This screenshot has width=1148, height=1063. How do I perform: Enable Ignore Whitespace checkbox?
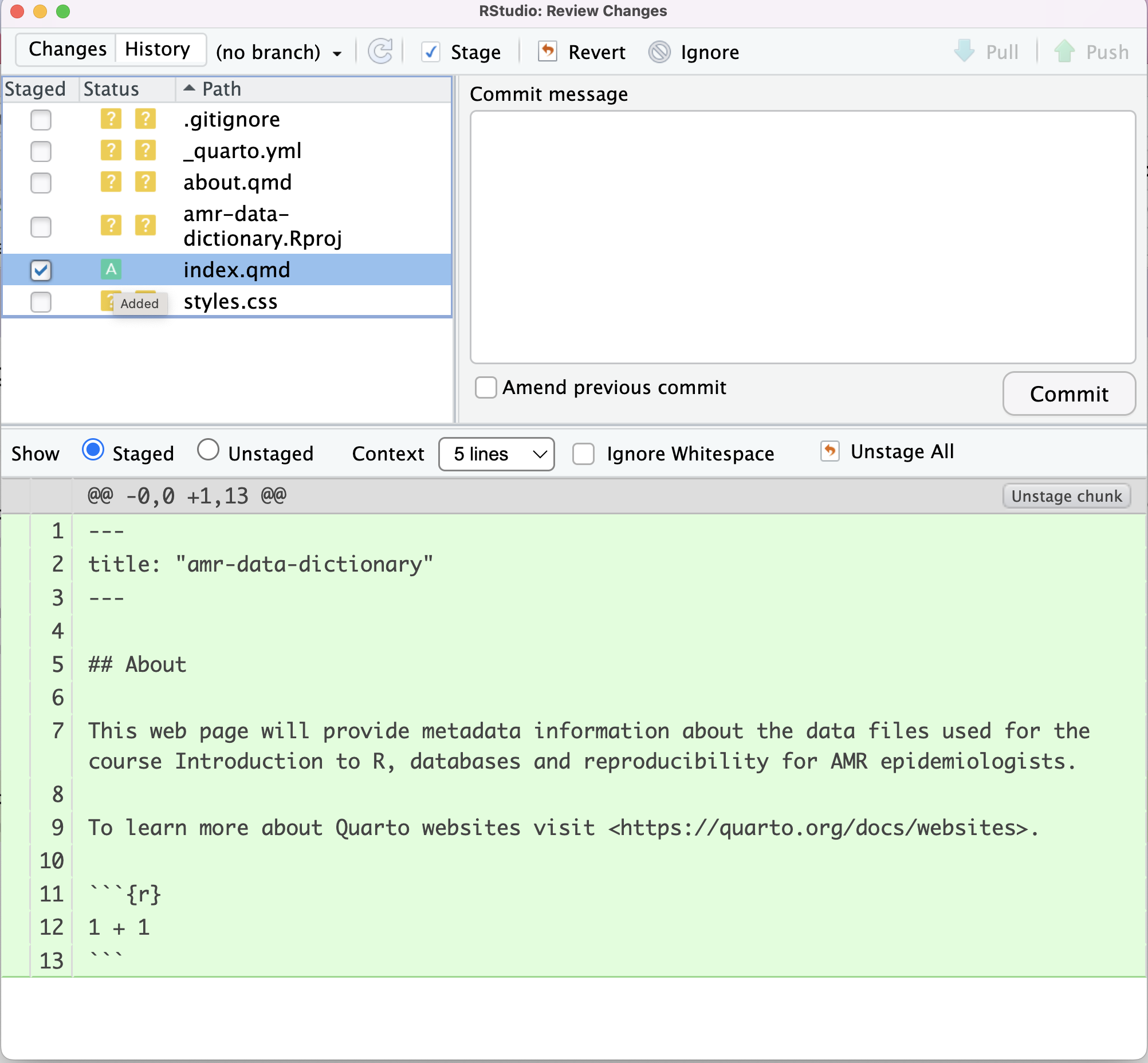click(x=583, y=453)
